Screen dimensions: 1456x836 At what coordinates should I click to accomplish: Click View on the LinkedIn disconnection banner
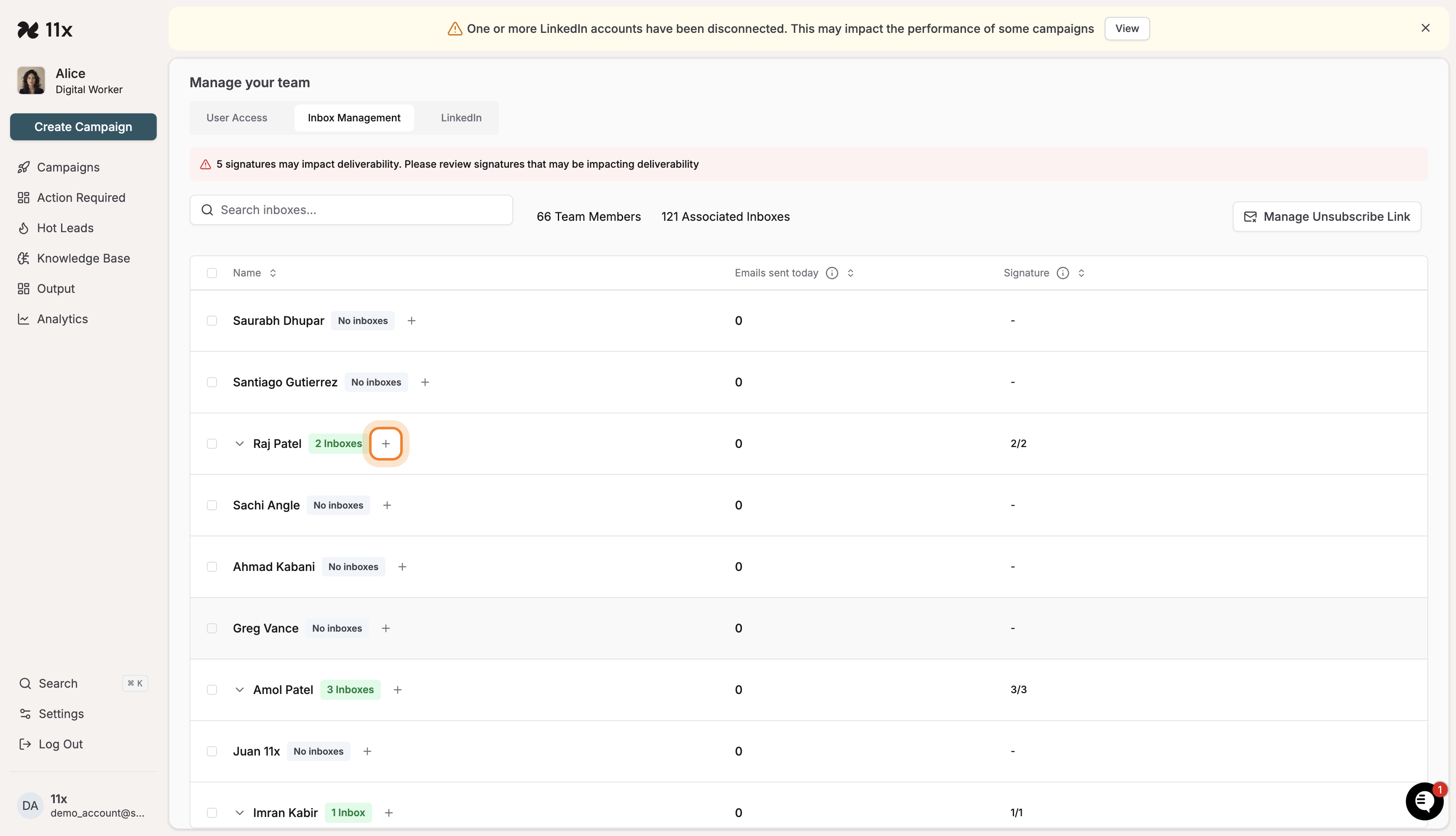click(1127, 28)
